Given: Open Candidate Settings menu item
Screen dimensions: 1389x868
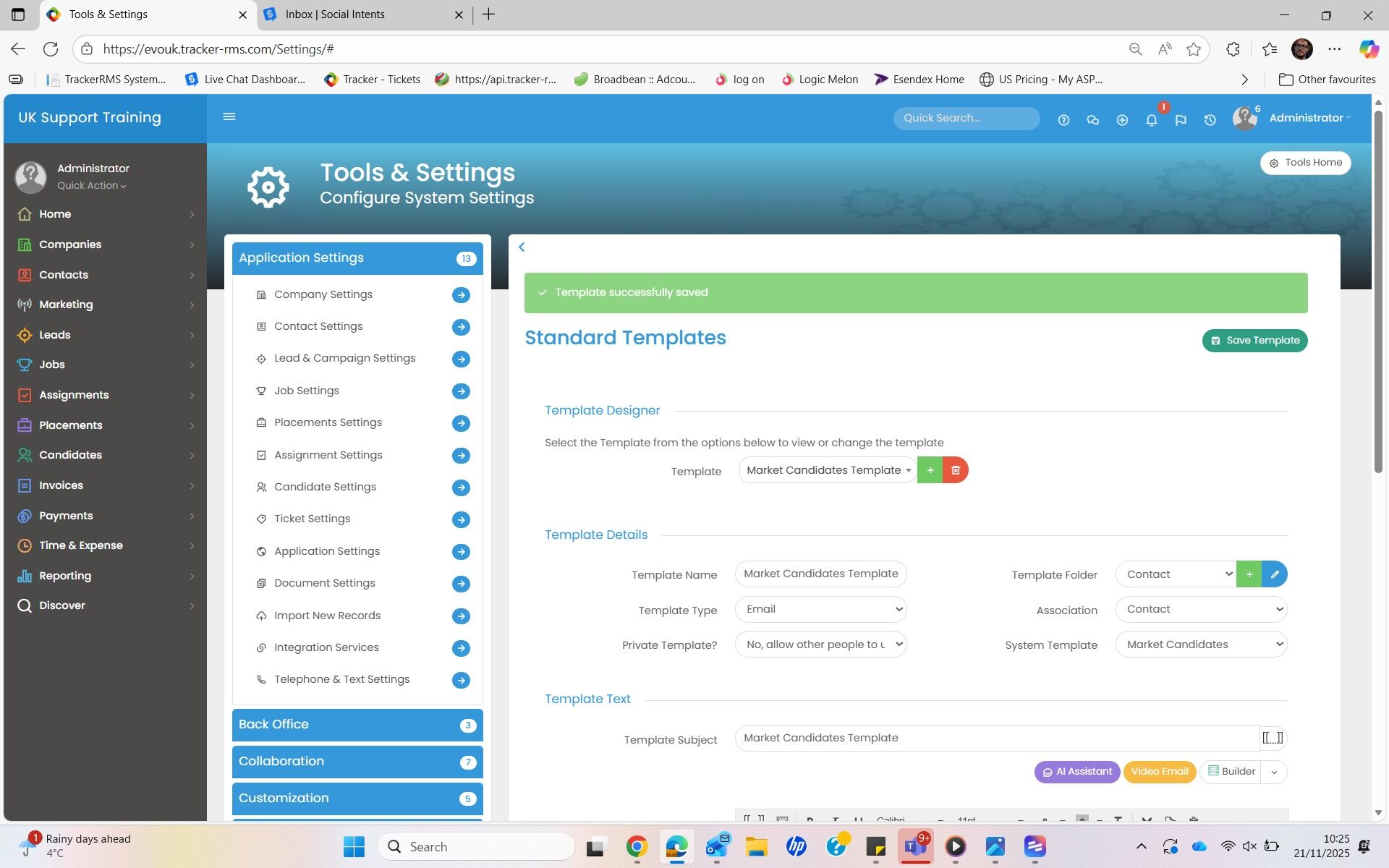Looking at the screenshot, I should (x=325, y=487).
